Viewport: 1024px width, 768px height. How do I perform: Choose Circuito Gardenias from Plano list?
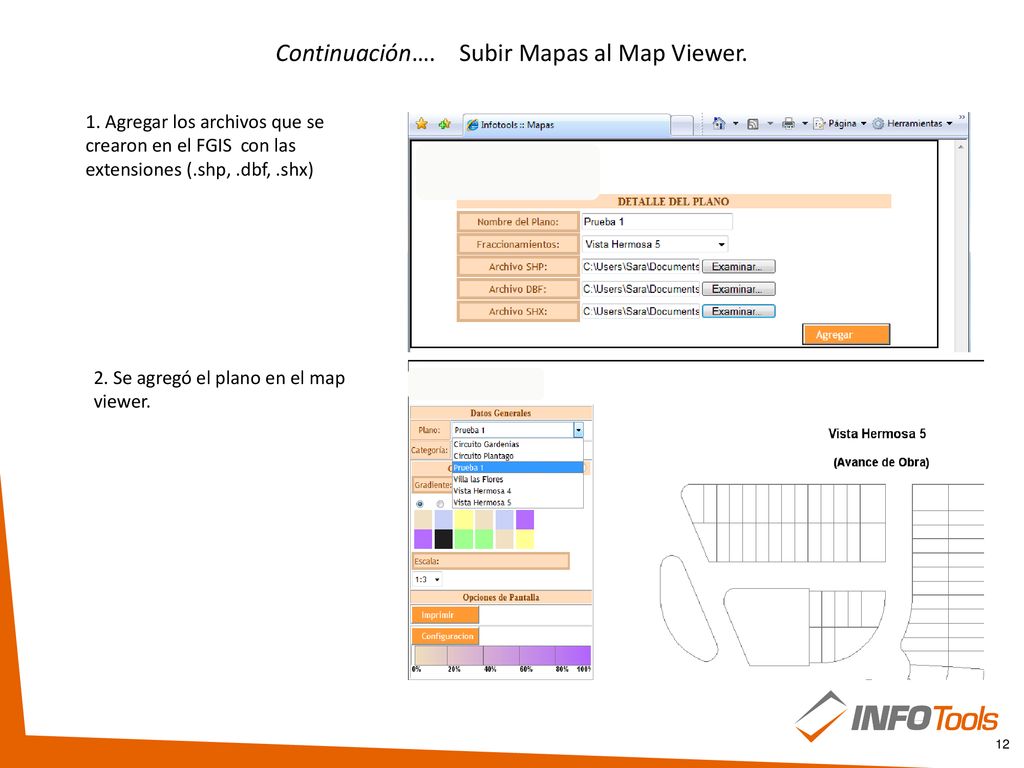517,444
